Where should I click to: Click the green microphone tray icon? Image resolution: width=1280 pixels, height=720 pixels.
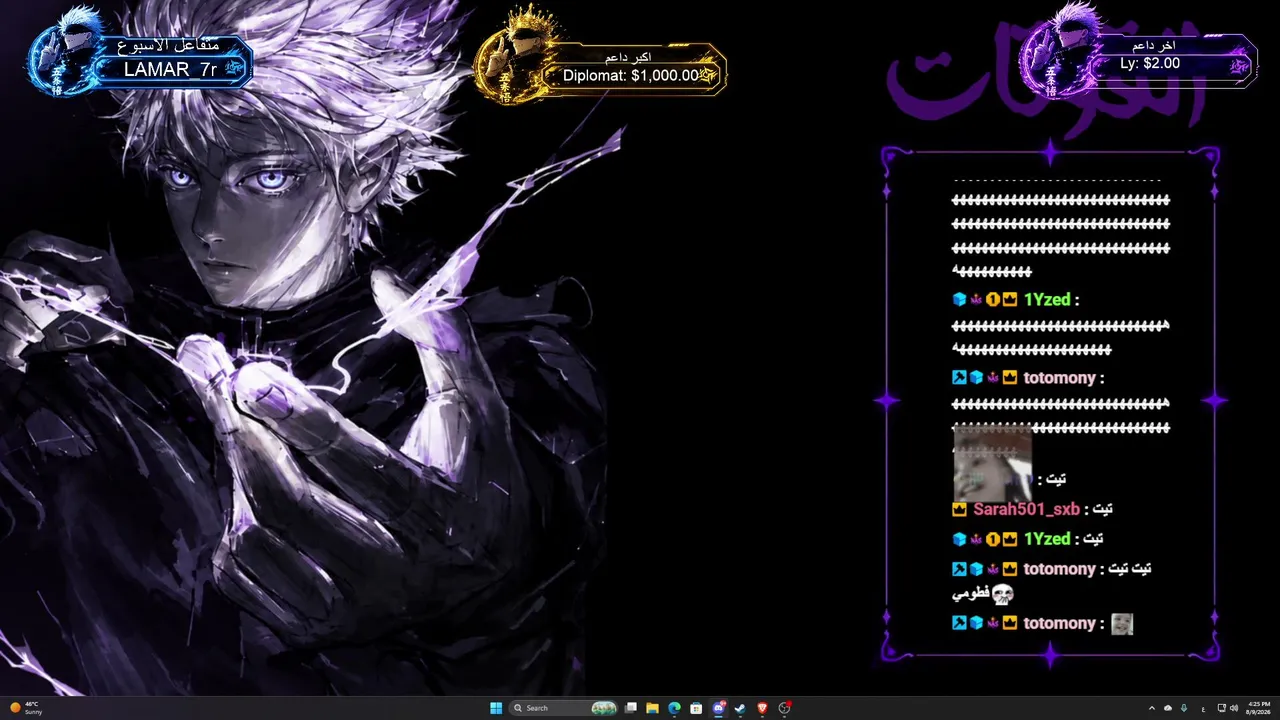pyautogui.click(x=1184, y=708)
